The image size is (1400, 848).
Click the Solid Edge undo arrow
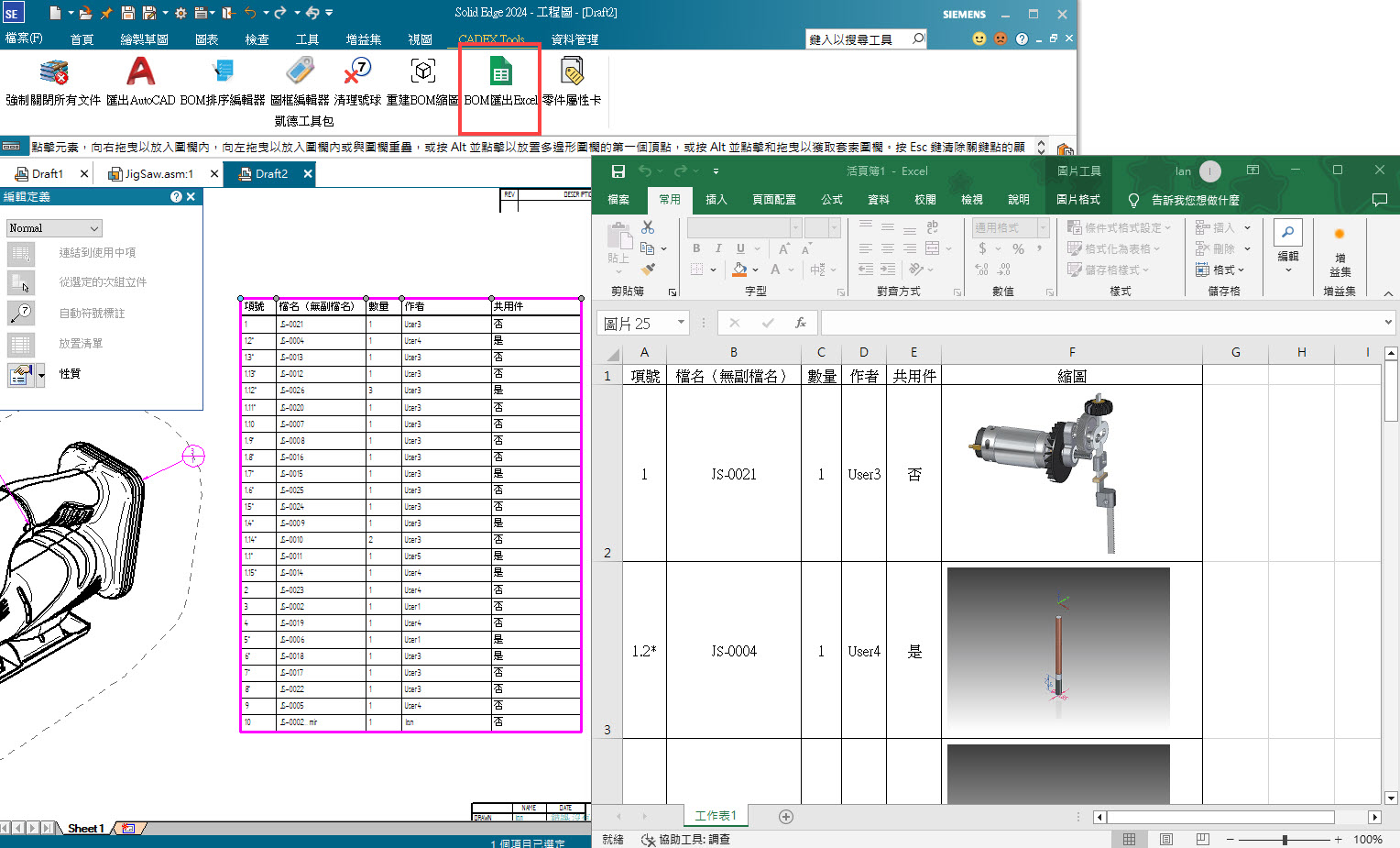point(250,13)
